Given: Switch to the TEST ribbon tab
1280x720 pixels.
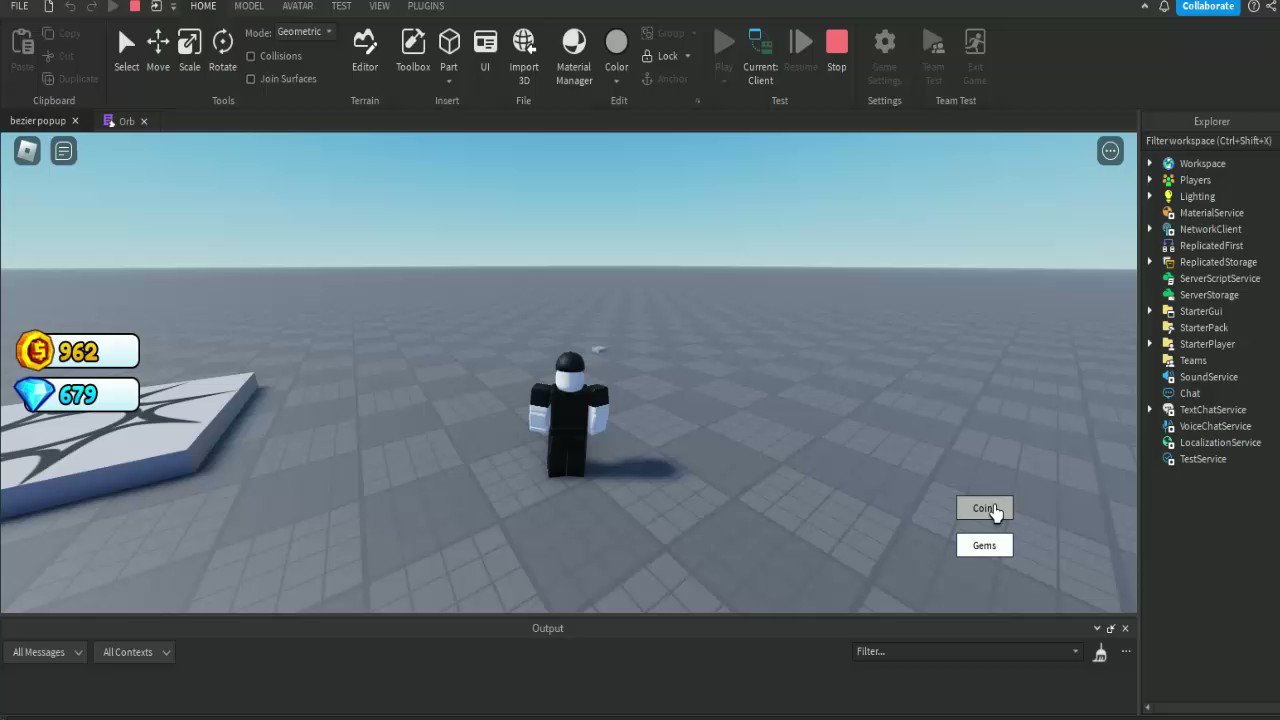Looking at the screenshot, I should pos(341,6).
